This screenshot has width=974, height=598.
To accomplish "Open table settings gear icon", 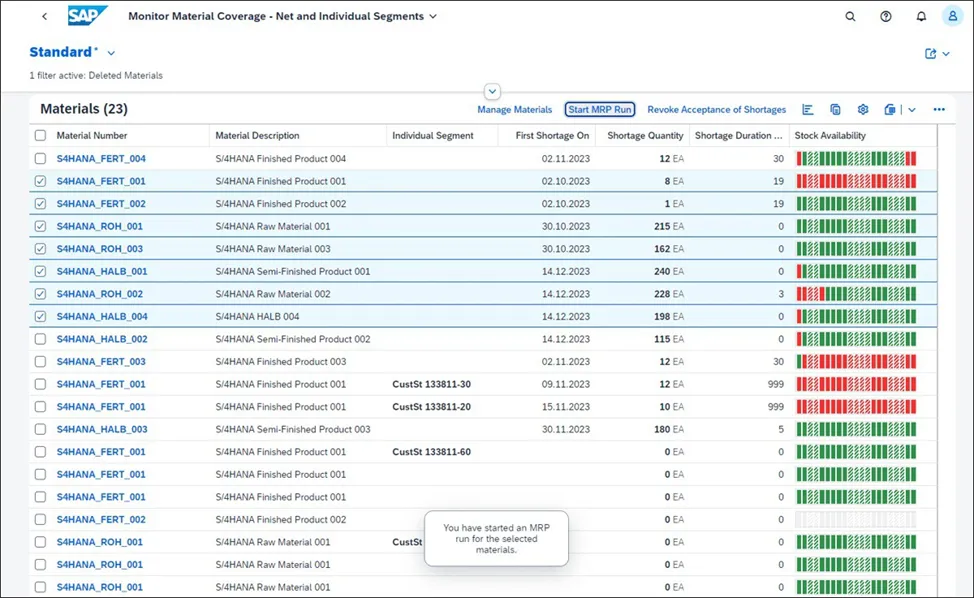I will click(x=863, y=110).
